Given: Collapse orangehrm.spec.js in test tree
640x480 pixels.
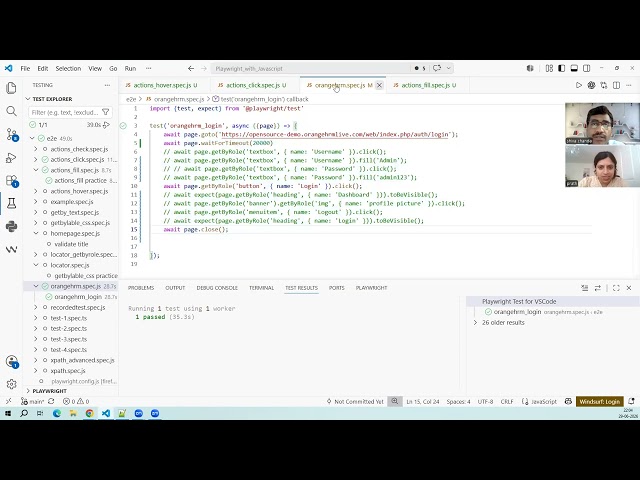Looking at the screenshot, I should pyautogui.click(x=36, y=286).
